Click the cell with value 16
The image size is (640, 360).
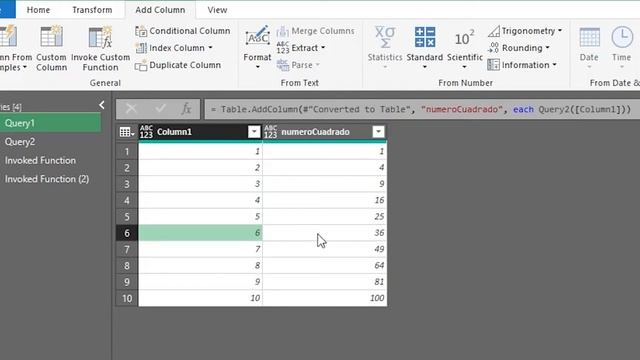point(325,200)
